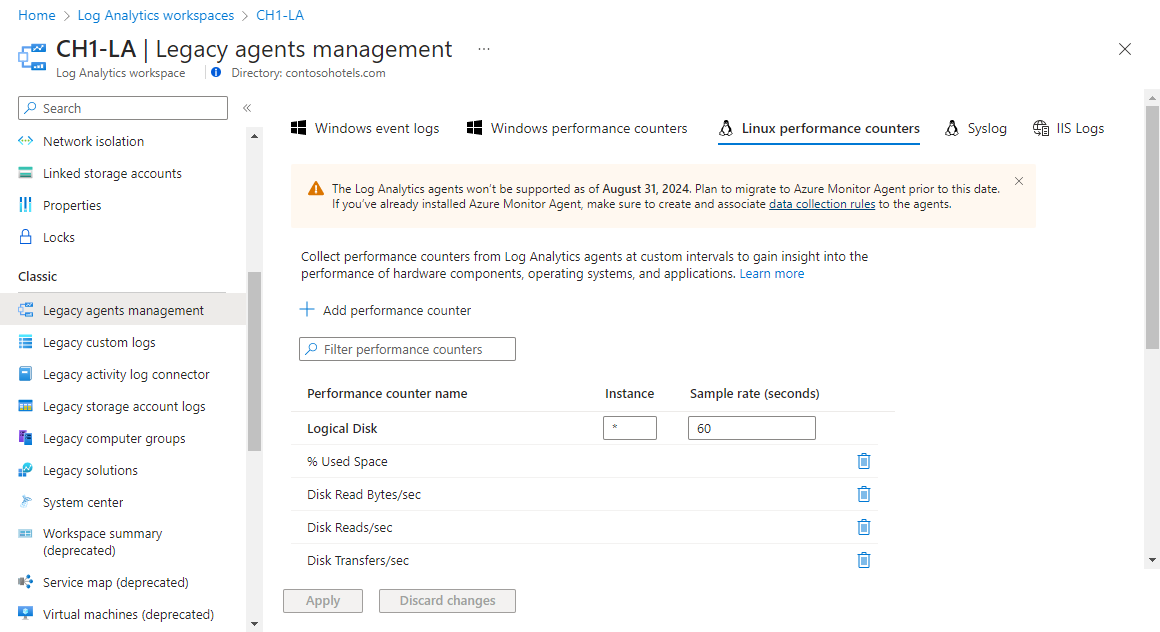Switch to the Windows event logs tab
The width and height of the screenshot is (1160, 632).
[x=365, y=128]
